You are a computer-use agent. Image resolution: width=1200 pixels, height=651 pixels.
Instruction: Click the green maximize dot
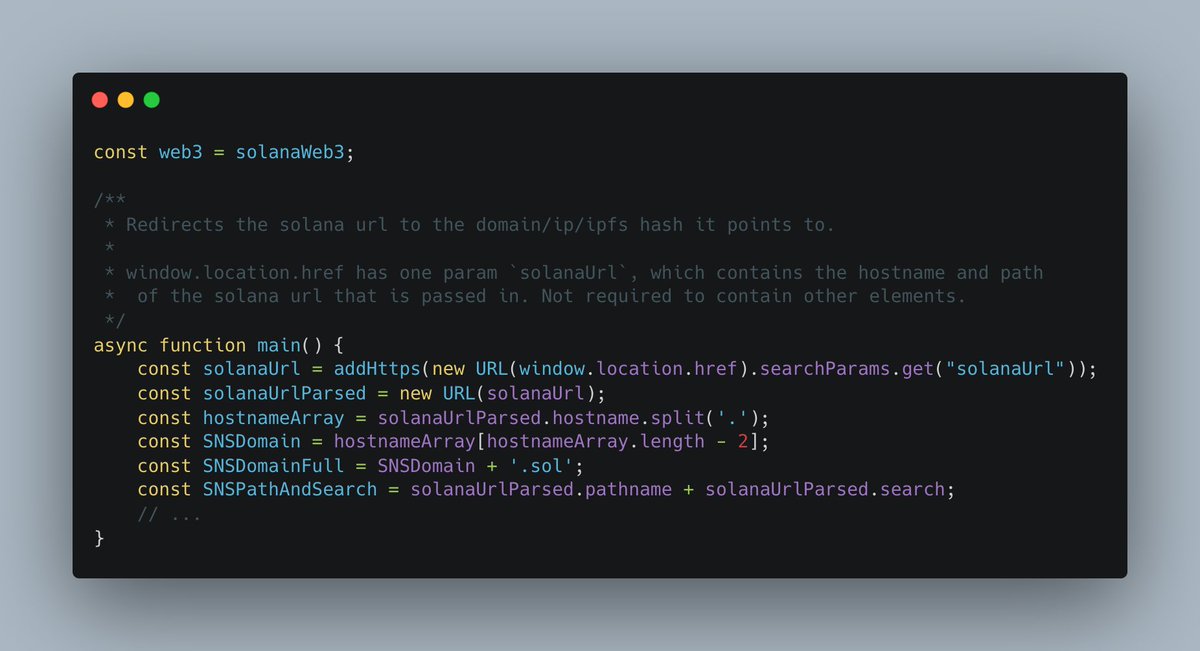click(x=152, y=100)
